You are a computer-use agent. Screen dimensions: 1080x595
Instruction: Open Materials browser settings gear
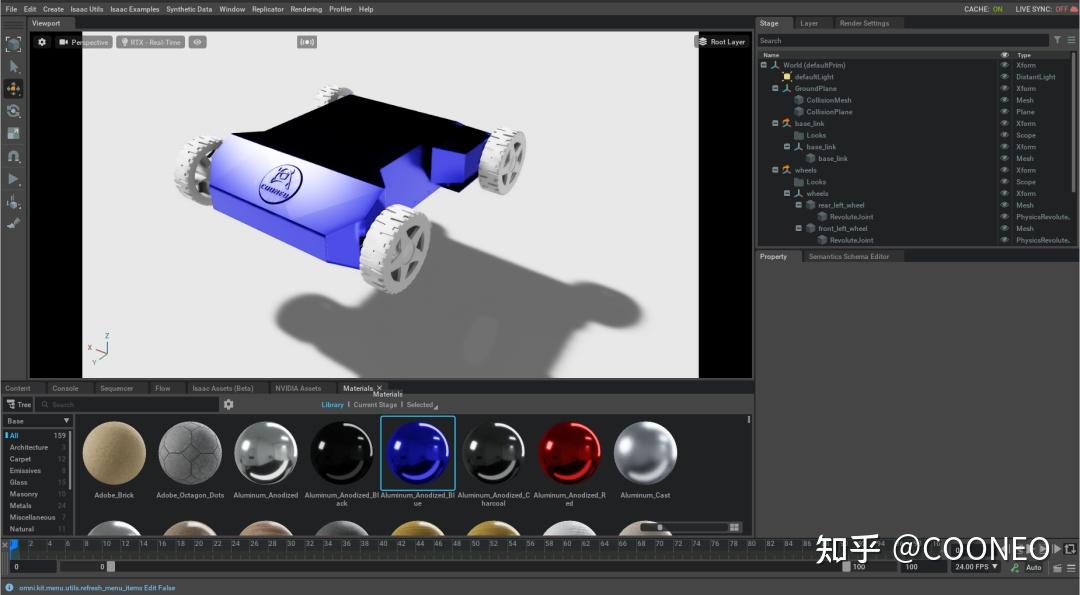tap(229, 405)
